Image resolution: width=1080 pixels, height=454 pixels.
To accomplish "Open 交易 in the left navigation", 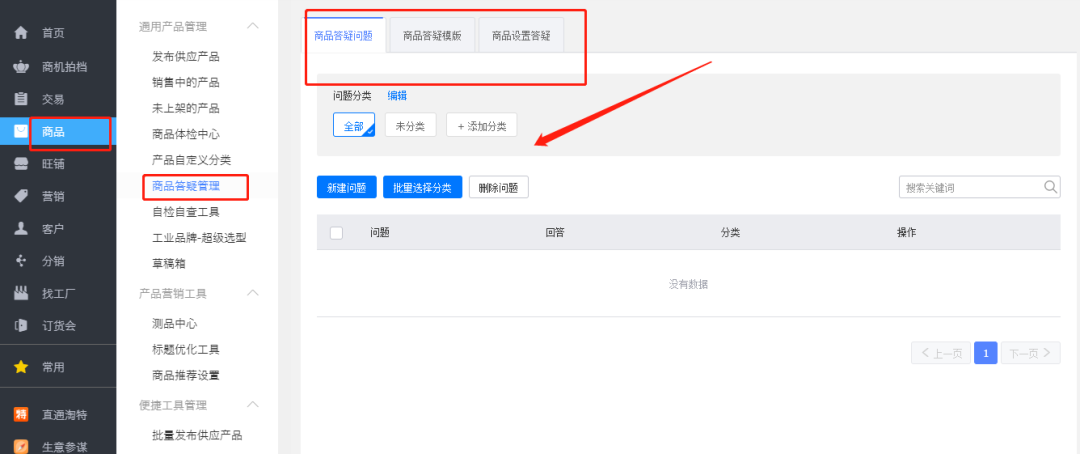I will (53, 99).
